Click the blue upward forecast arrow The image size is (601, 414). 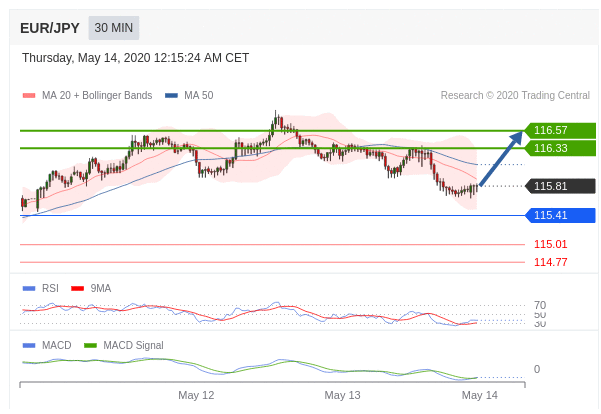(x=501, y=158)
